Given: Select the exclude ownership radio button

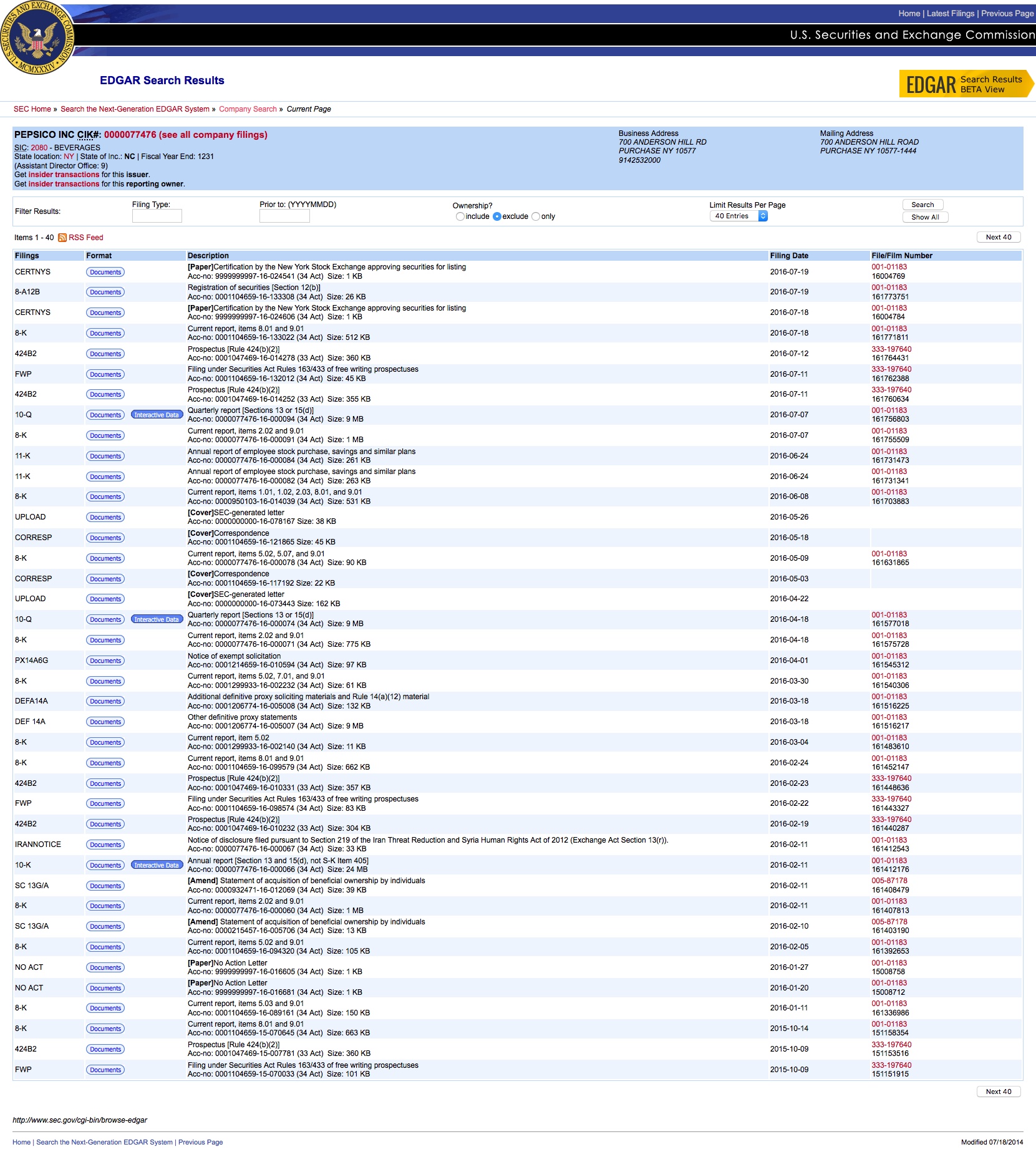Looking at the screenshot, I should [496, 216].
